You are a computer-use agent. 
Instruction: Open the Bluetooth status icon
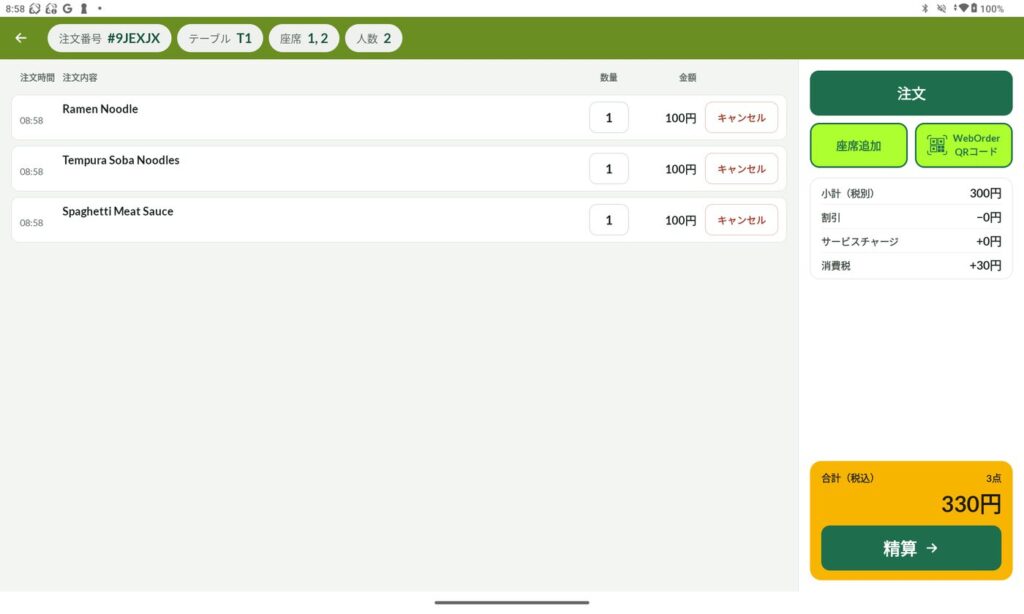click(925, 8)
